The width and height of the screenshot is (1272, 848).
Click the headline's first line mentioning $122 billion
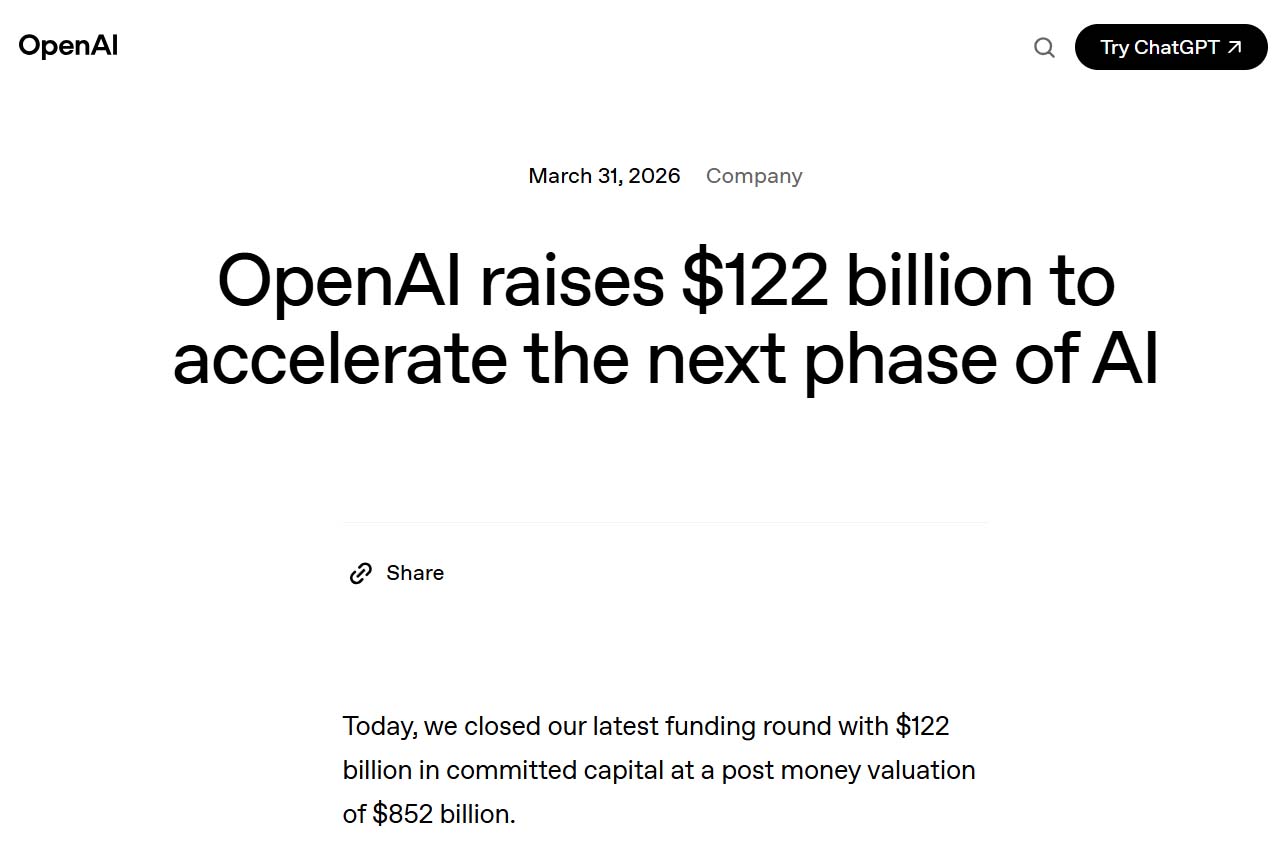(665, 280)
